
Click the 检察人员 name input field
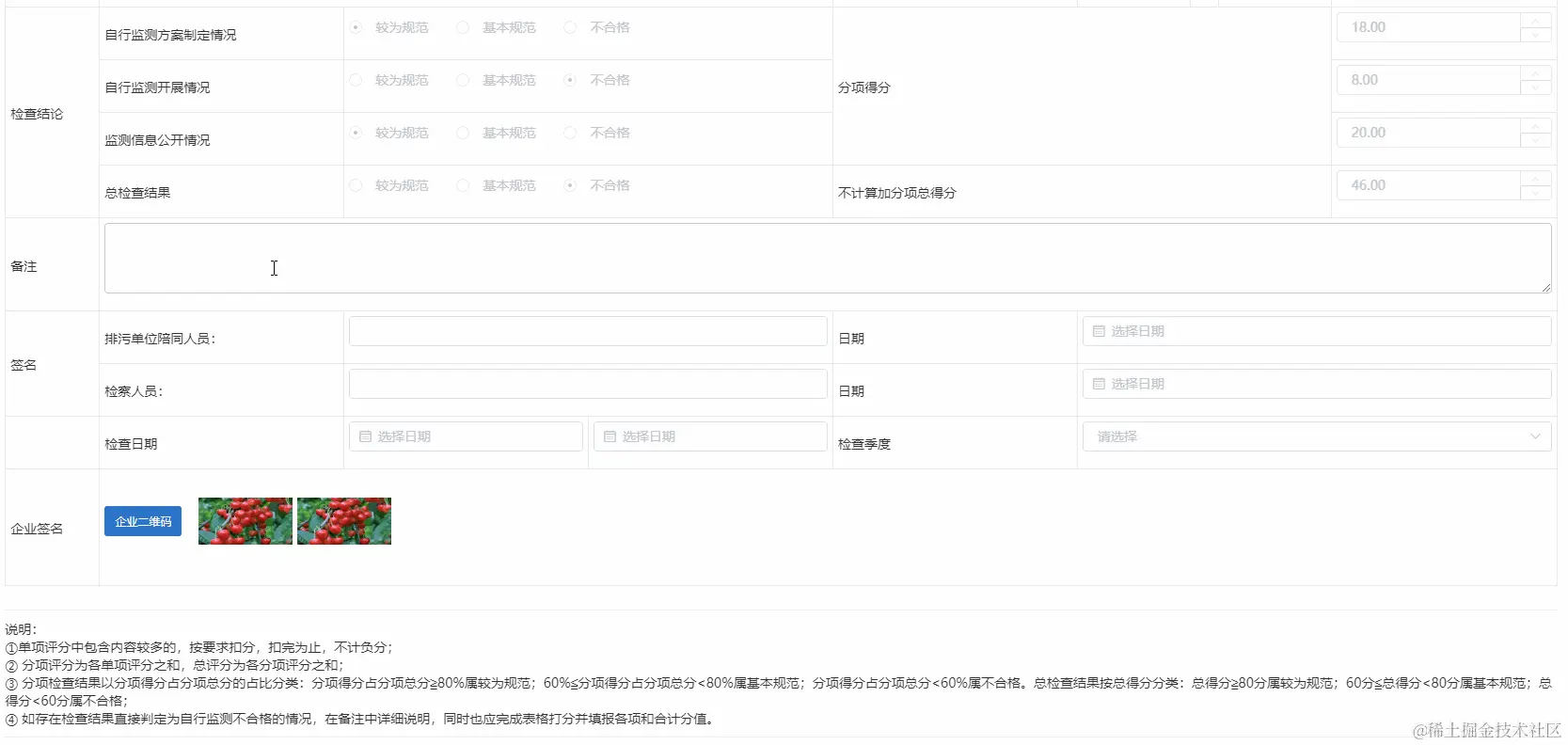click(x=588, y=384)
